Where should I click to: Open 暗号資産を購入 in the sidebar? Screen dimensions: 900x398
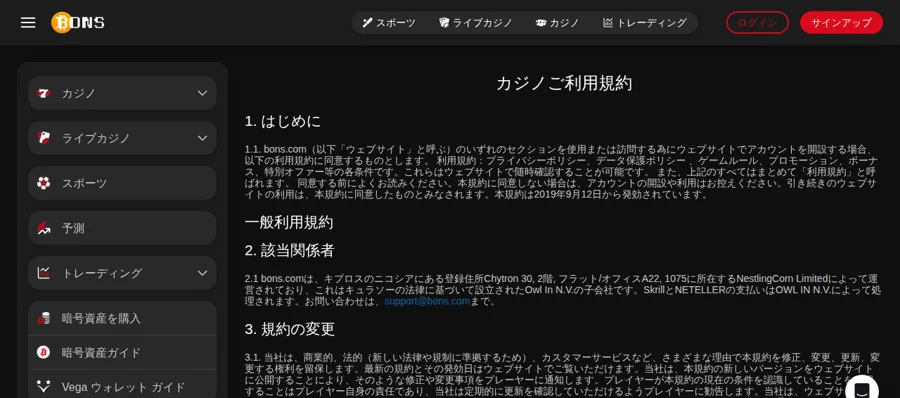(122, 318)
